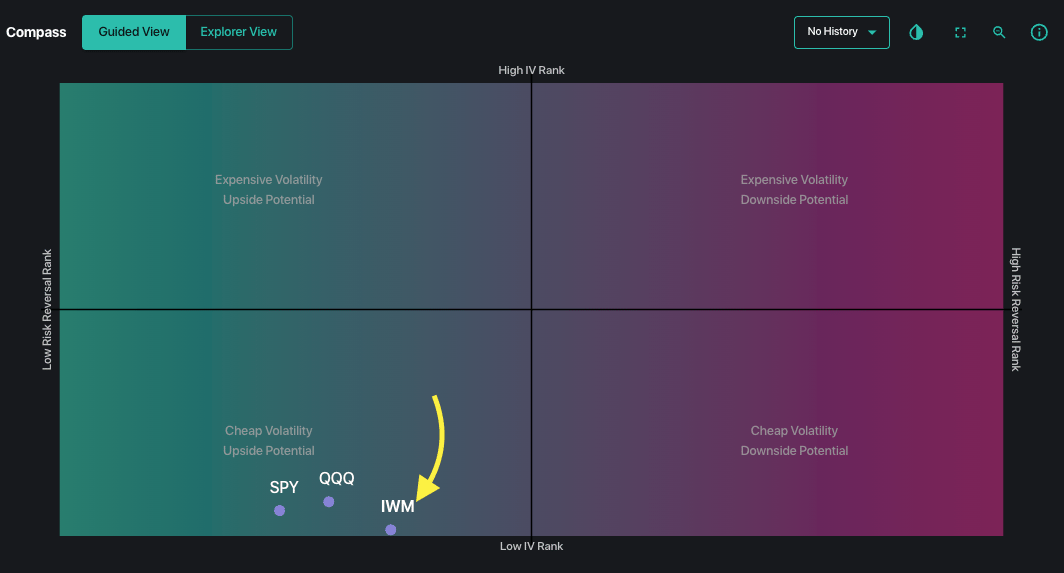Select the Expensive Volatility Upside Potential quadrant

click(x=269, y=190)
